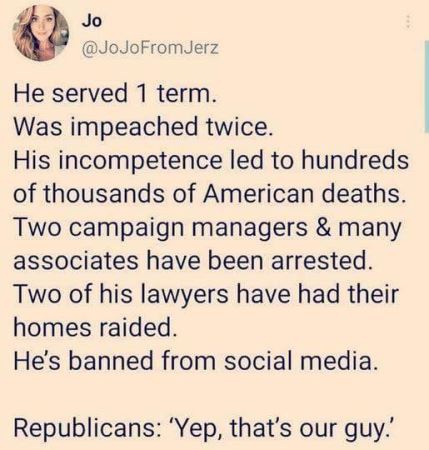Click the teal scrollbar thumb
This screenshot has width=429, height=450.
tap(426, 88)
